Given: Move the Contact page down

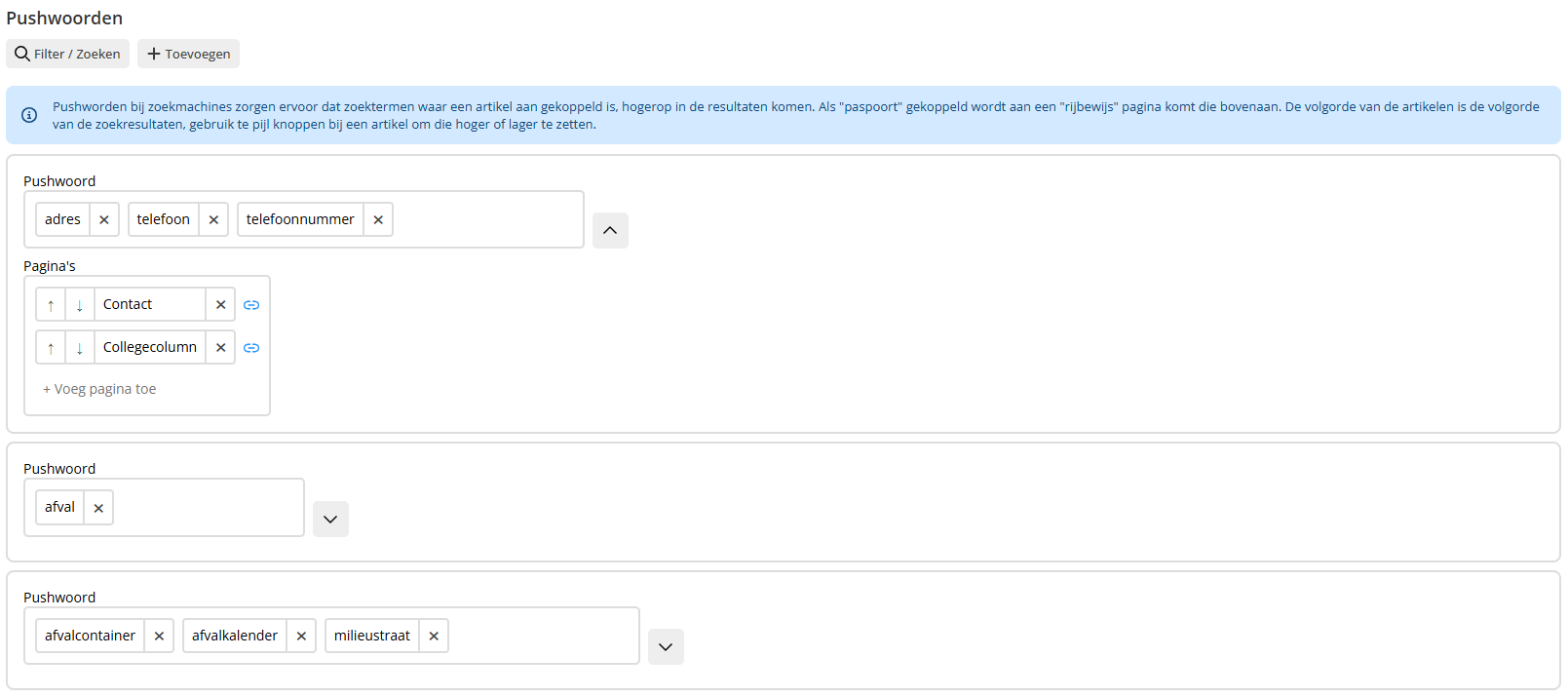Looking at the screenshot, I should pos(80,305).
